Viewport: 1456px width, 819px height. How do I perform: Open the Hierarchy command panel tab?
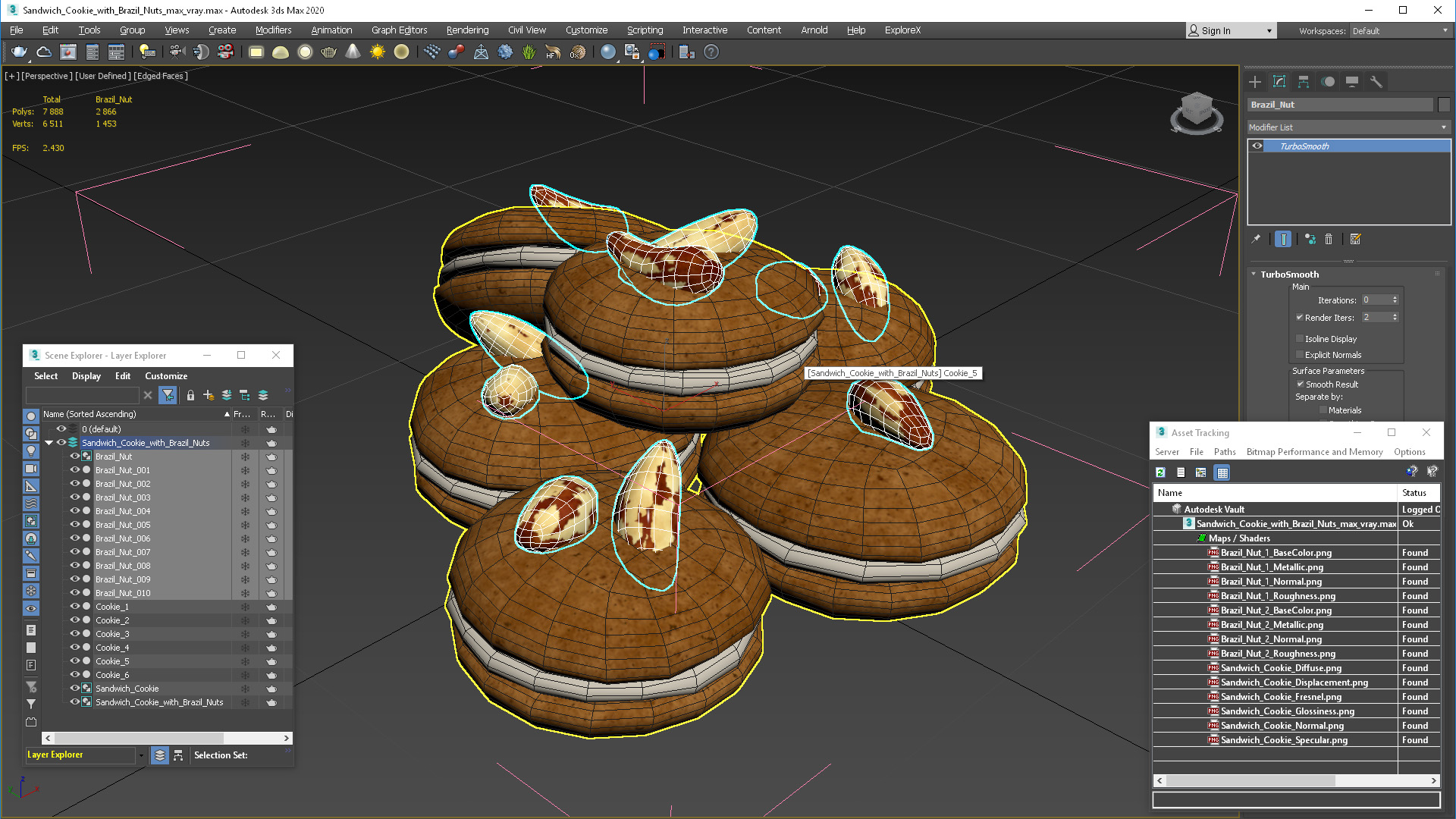click(x=1304, y=82)
